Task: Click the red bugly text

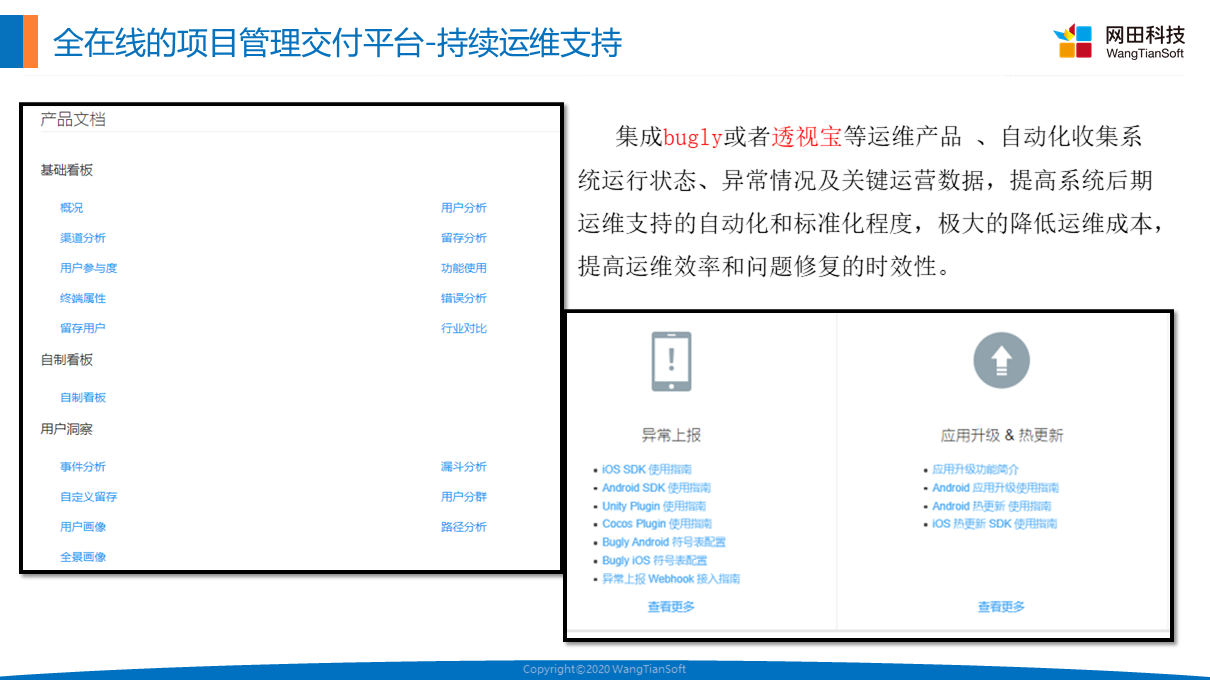Action: pos(693,137)
